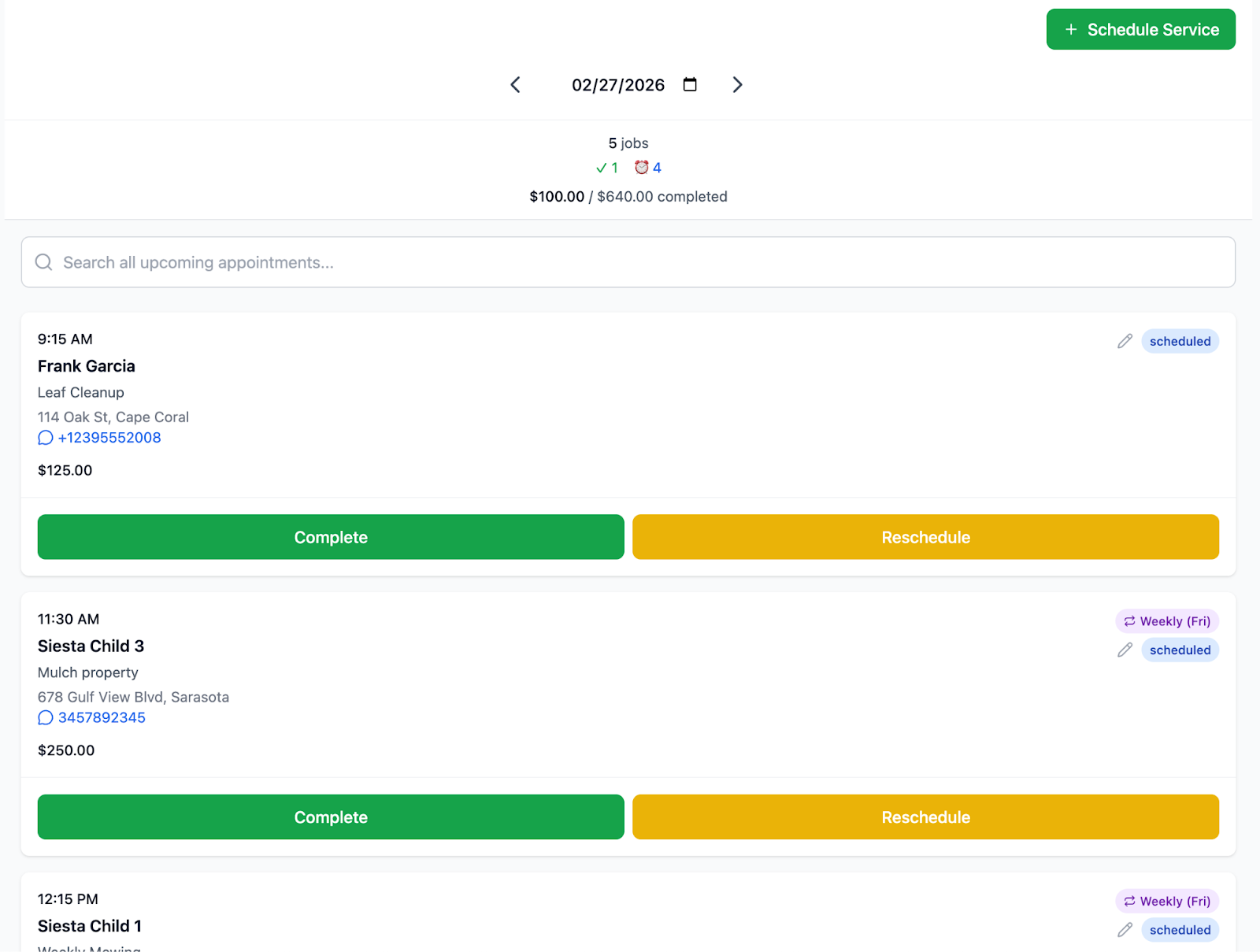Call Frank Garcia's phone number link
This screenshot has height=952, width=1260.
[x=109, y=438]
